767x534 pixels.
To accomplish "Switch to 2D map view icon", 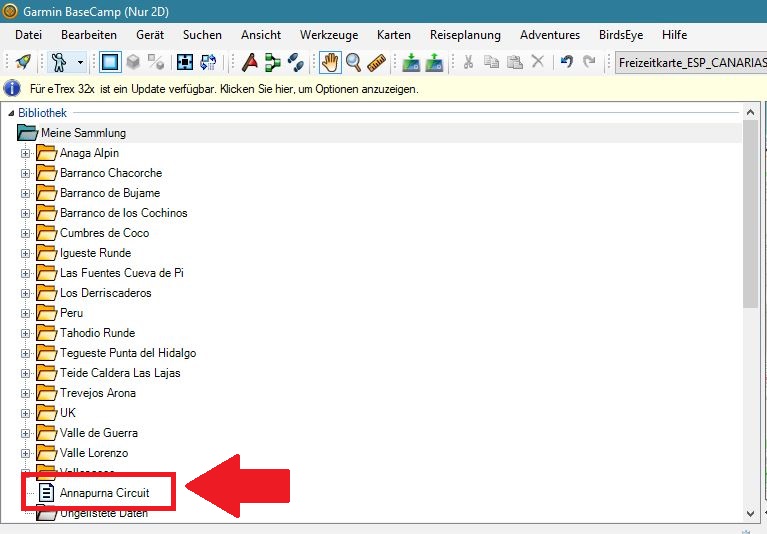I will (x=110, y=62).
